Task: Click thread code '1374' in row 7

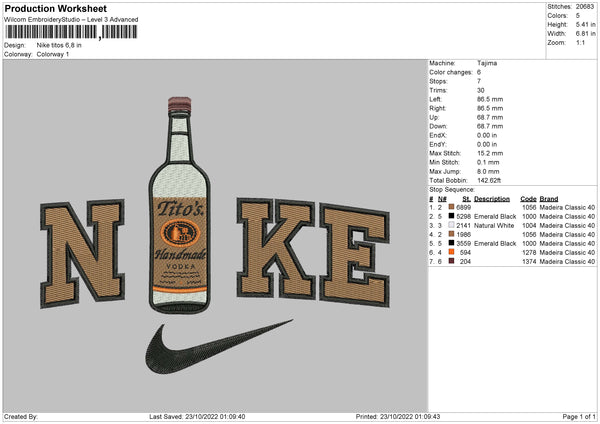Action: (529, 261)
